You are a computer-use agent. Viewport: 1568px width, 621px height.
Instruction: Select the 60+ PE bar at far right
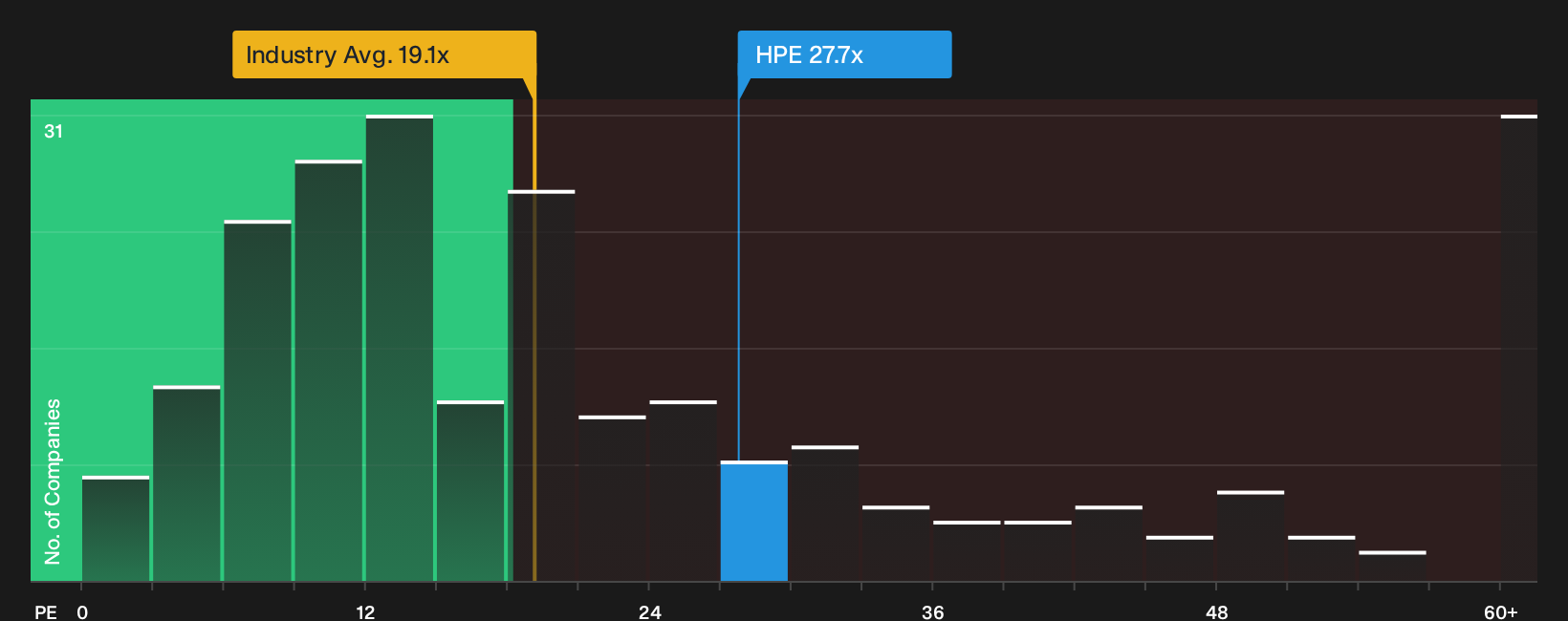(1519, 349)
